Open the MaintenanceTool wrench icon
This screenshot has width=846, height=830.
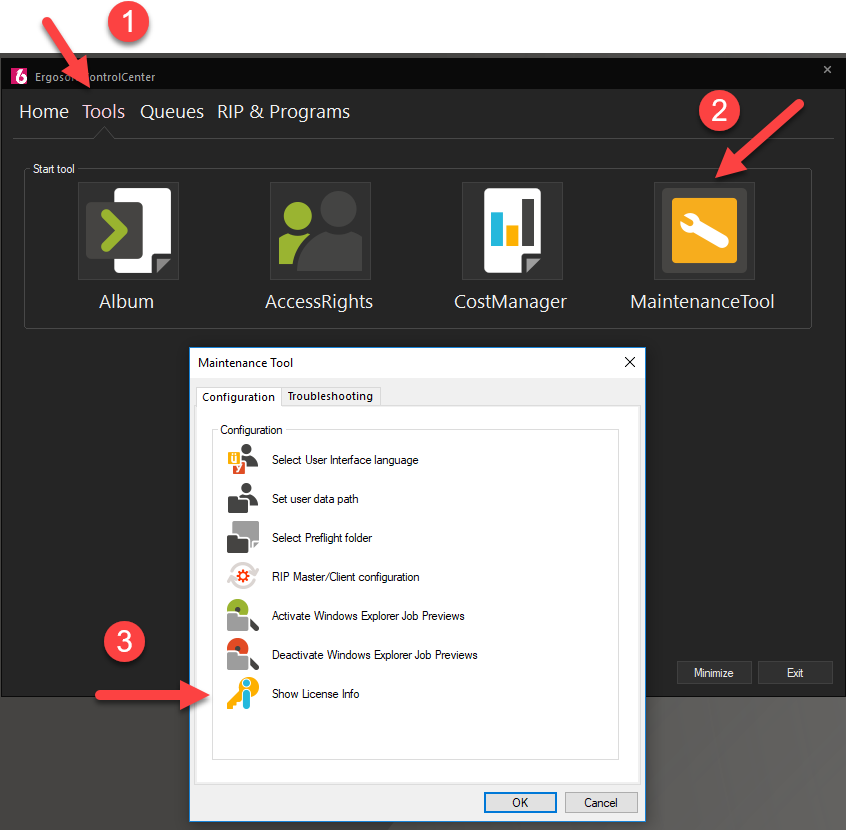(x=704, y=230)
